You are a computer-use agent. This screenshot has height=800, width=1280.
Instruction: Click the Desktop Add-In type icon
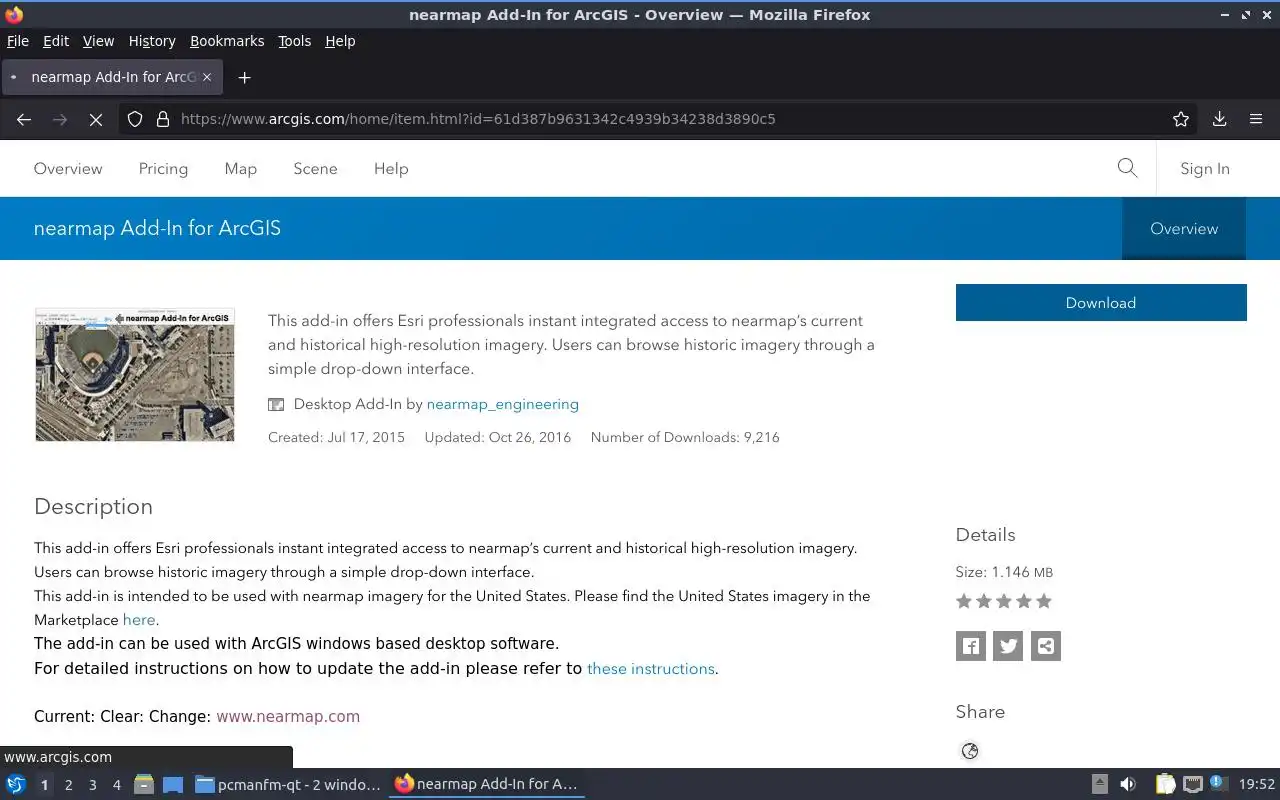276,405
